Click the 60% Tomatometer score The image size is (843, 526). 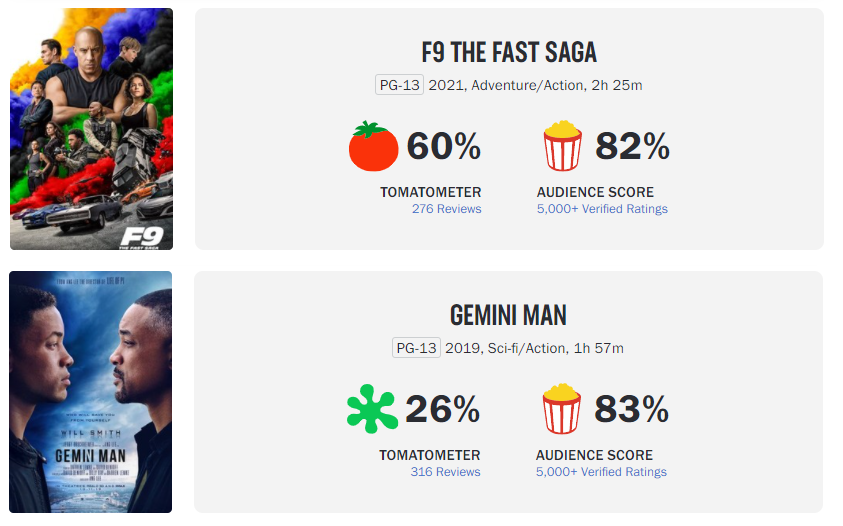444,146
